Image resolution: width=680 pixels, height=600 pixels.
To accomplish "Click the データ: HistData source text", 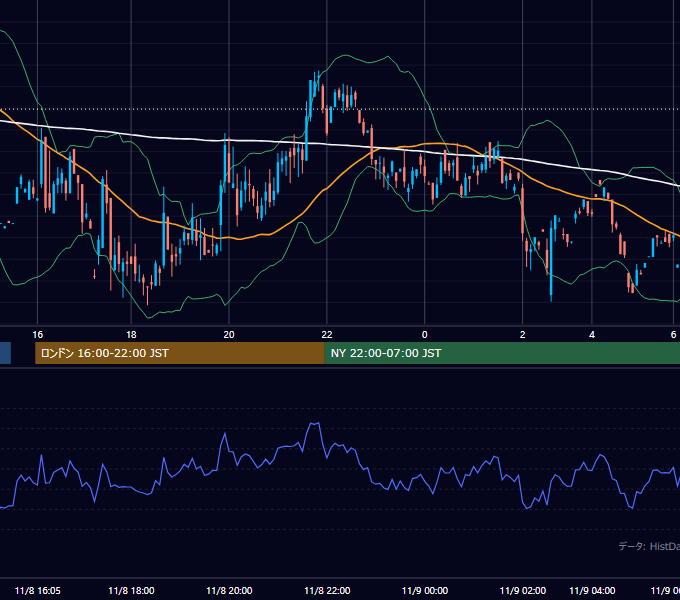I will pyautogui.click(x=649, y=546).
